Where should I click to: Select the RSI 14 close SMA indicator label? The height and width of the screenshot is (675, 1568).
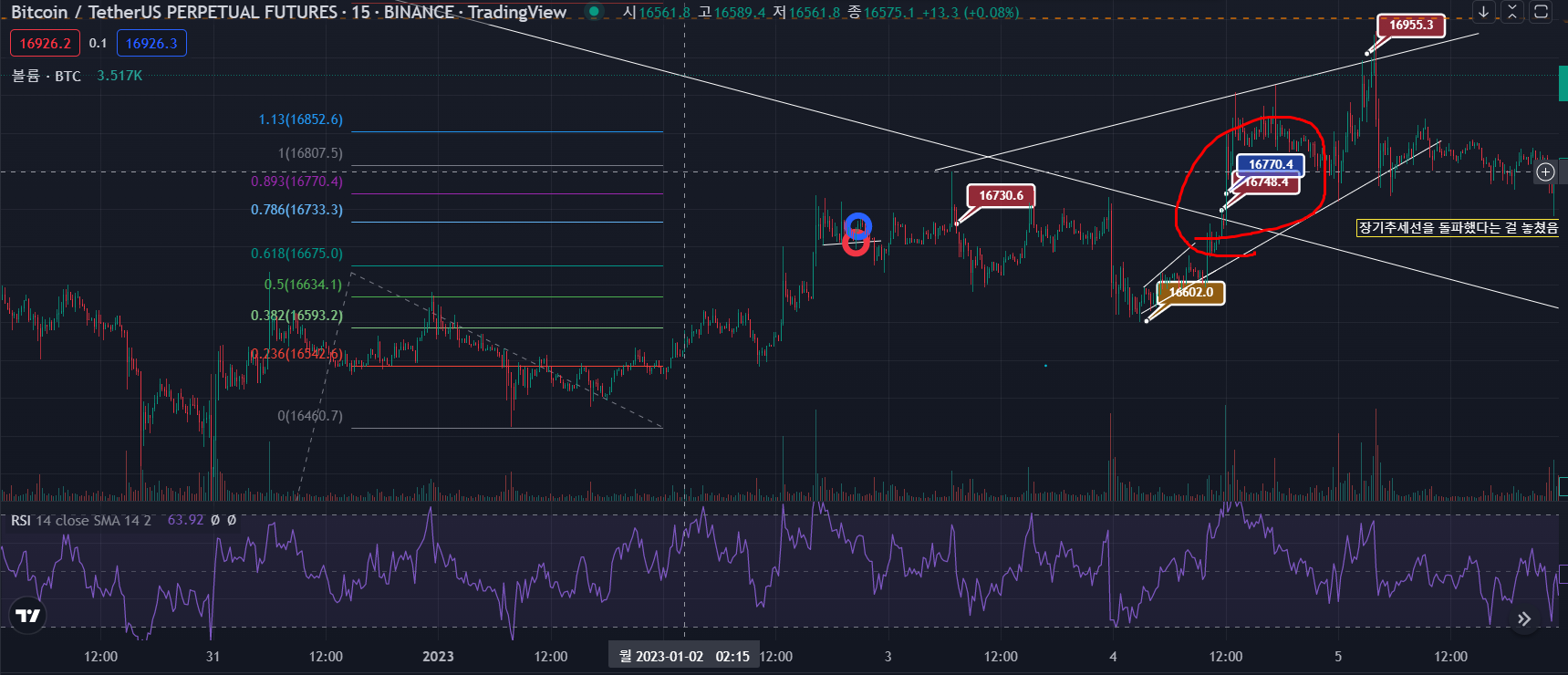(x=81, y=520)
